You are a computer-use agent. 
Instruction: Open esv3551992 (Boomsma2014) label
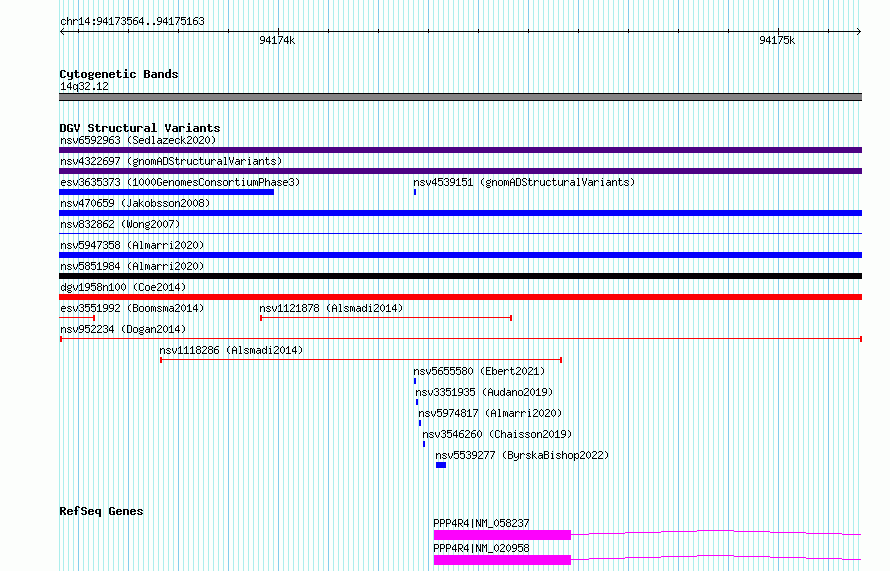point(132,308)
